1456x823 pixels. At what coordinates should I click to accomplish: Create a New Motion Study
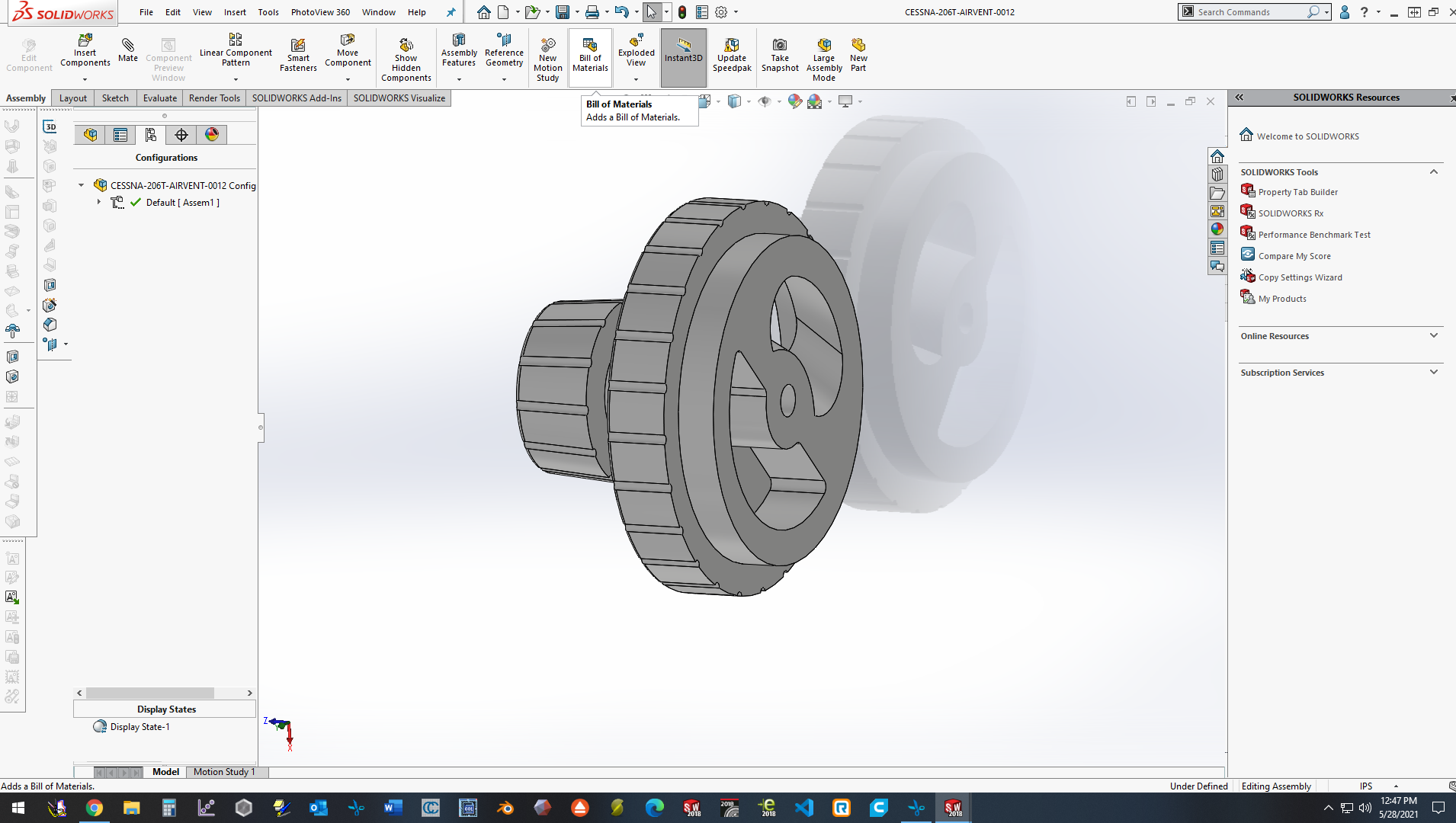click(x=547, y=59)
